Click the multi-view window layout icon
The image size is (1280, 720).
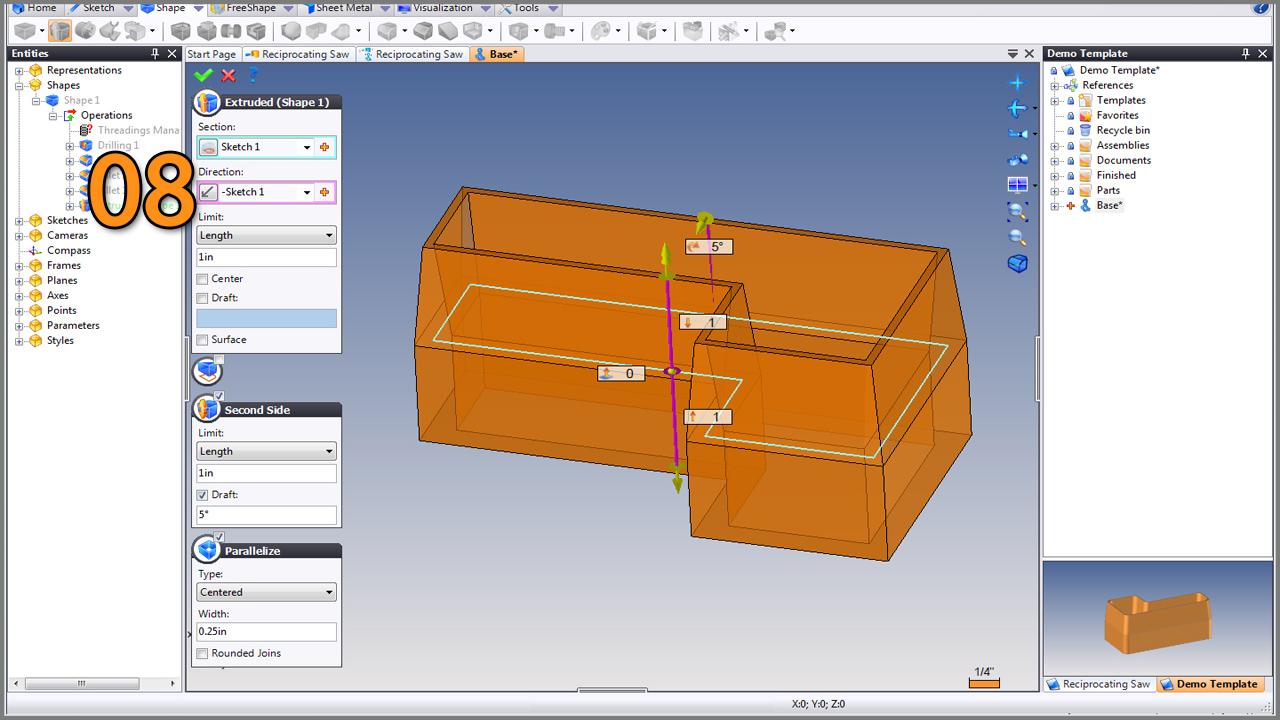[x=1017, y=185]
